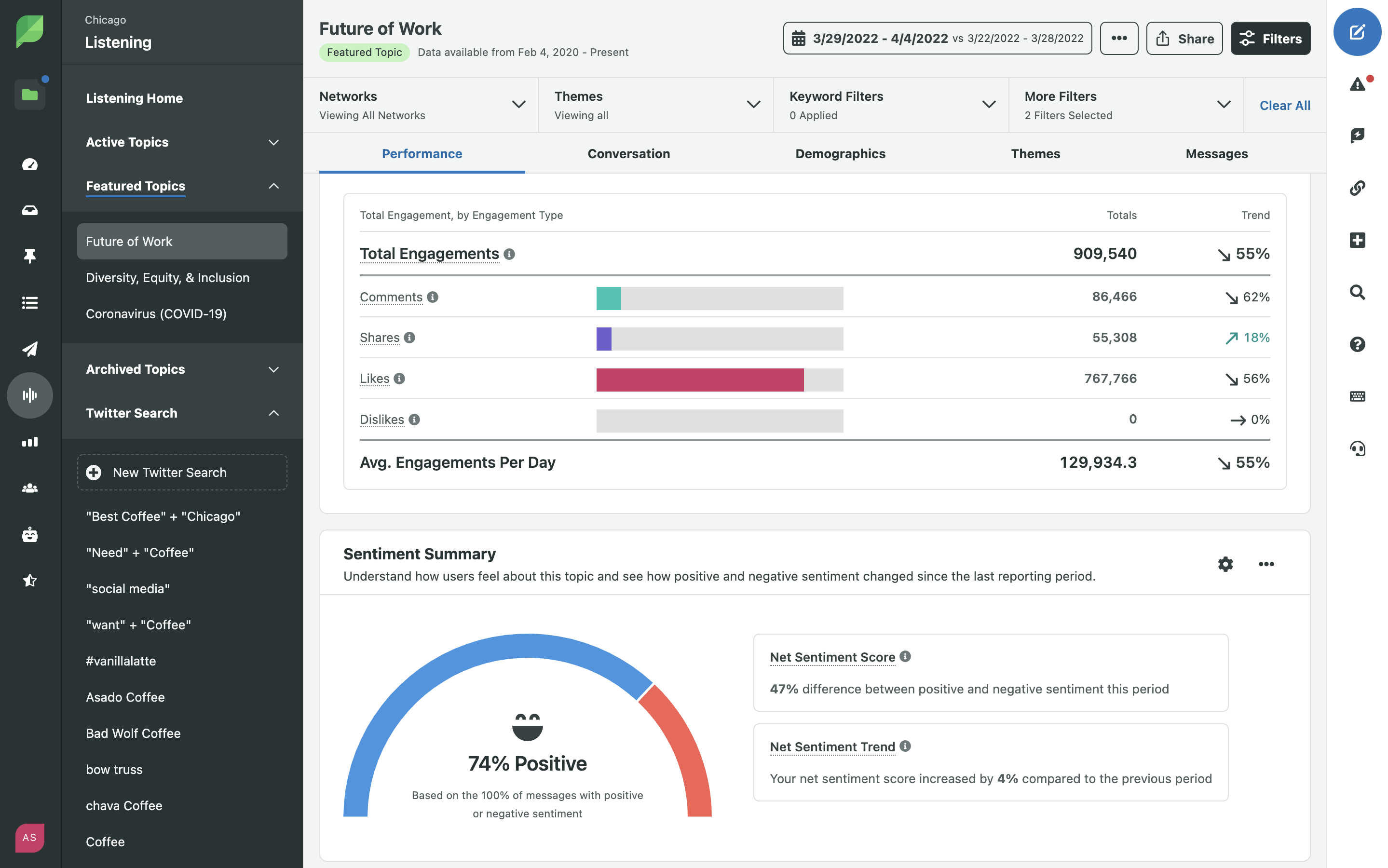Switch to the Messages tab

(x=1216, y=153)
